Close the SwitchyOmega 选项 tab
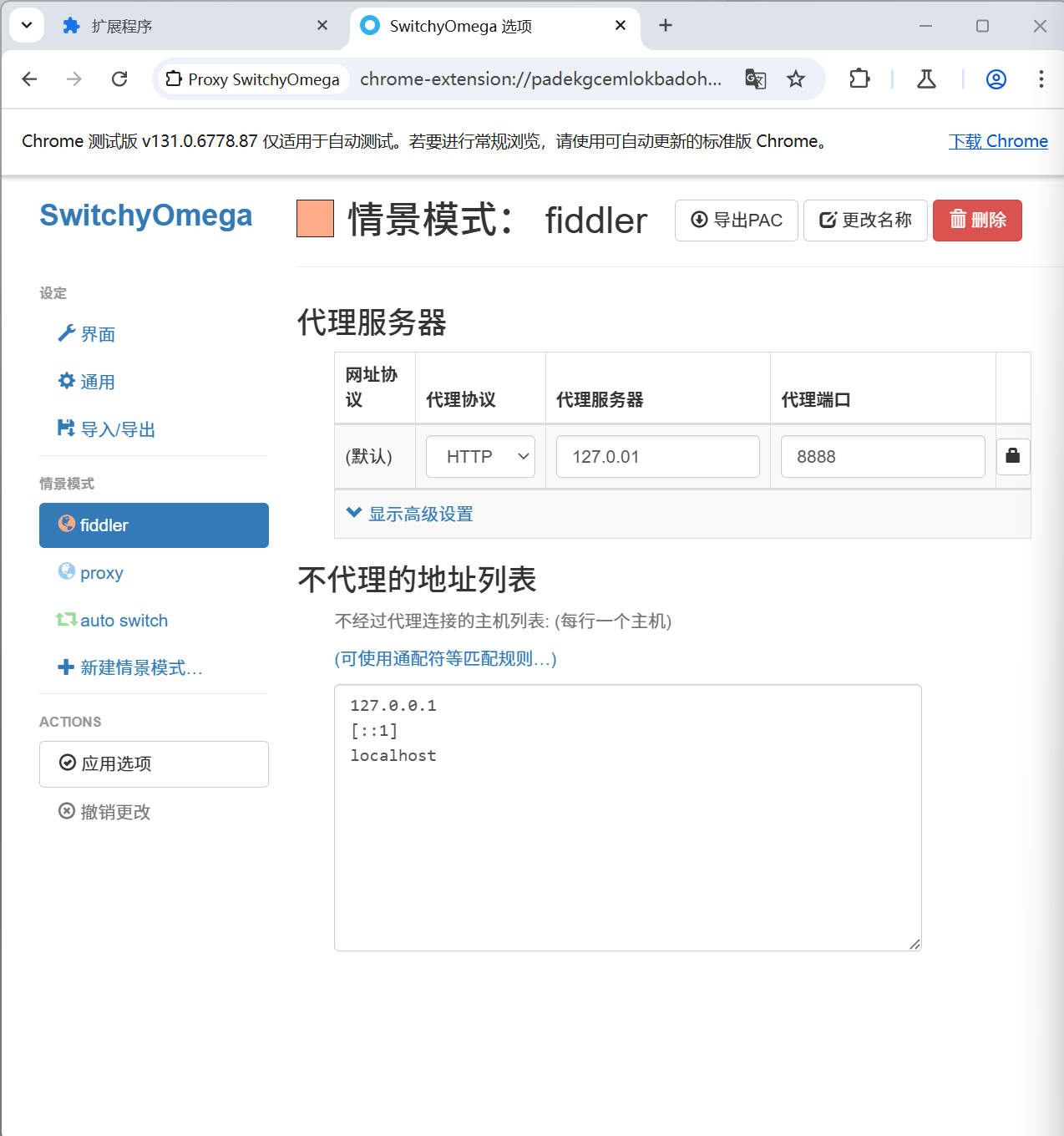This screenshot has height=1136, width=1064. [621, 26]
